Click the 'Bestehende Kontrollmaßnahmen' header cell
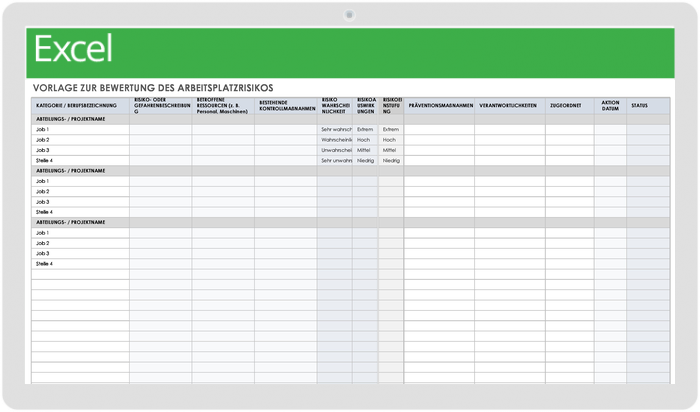 [286, 106]
